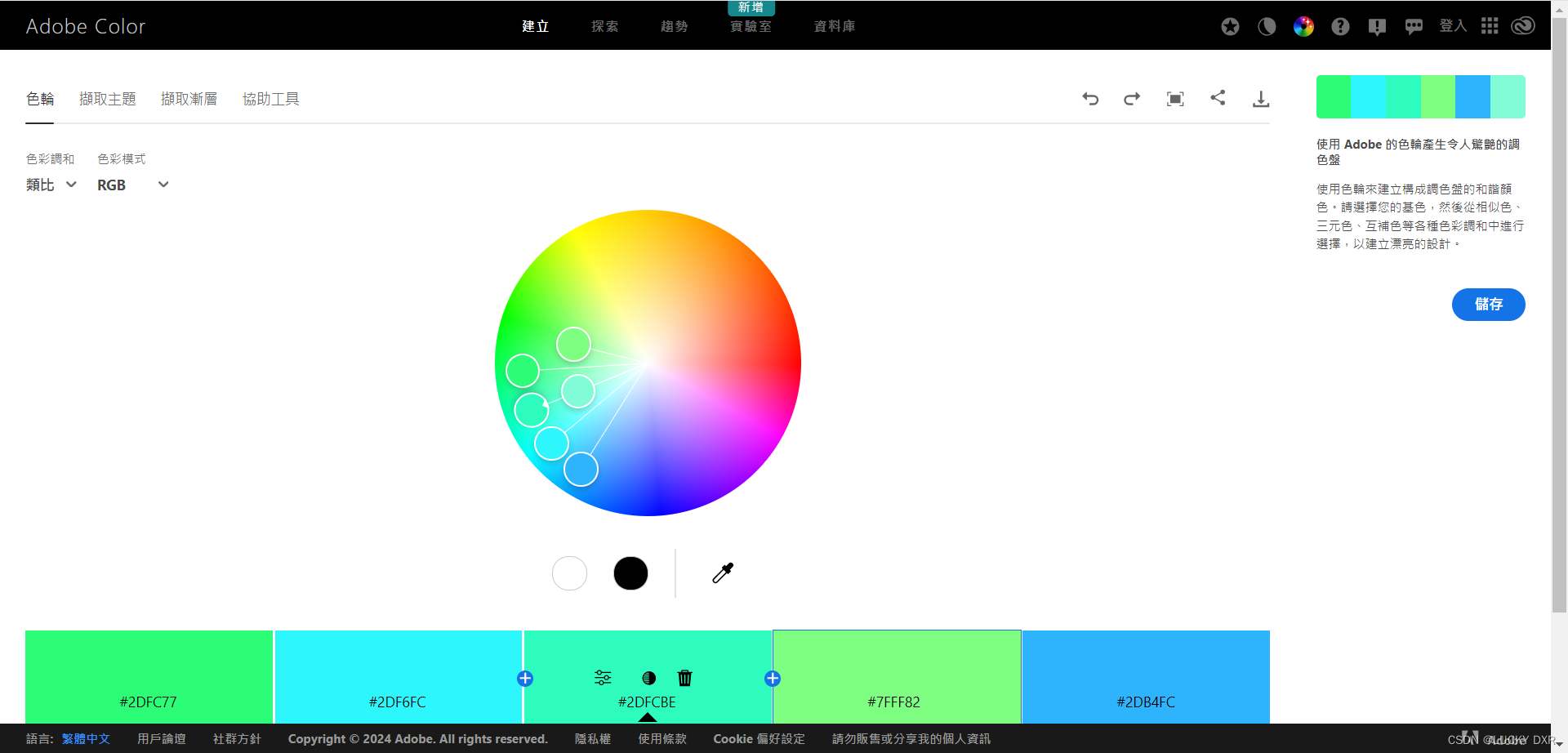1568x753 pixels.
Task: Click the Adobe Color logo
Action: pyautogui.click(x=86, y=26)
